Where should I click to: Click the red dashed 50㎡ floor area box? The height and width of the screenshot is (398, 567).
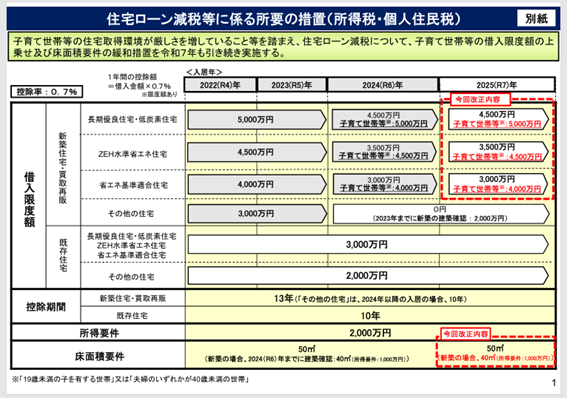click(x=496, y=352)
